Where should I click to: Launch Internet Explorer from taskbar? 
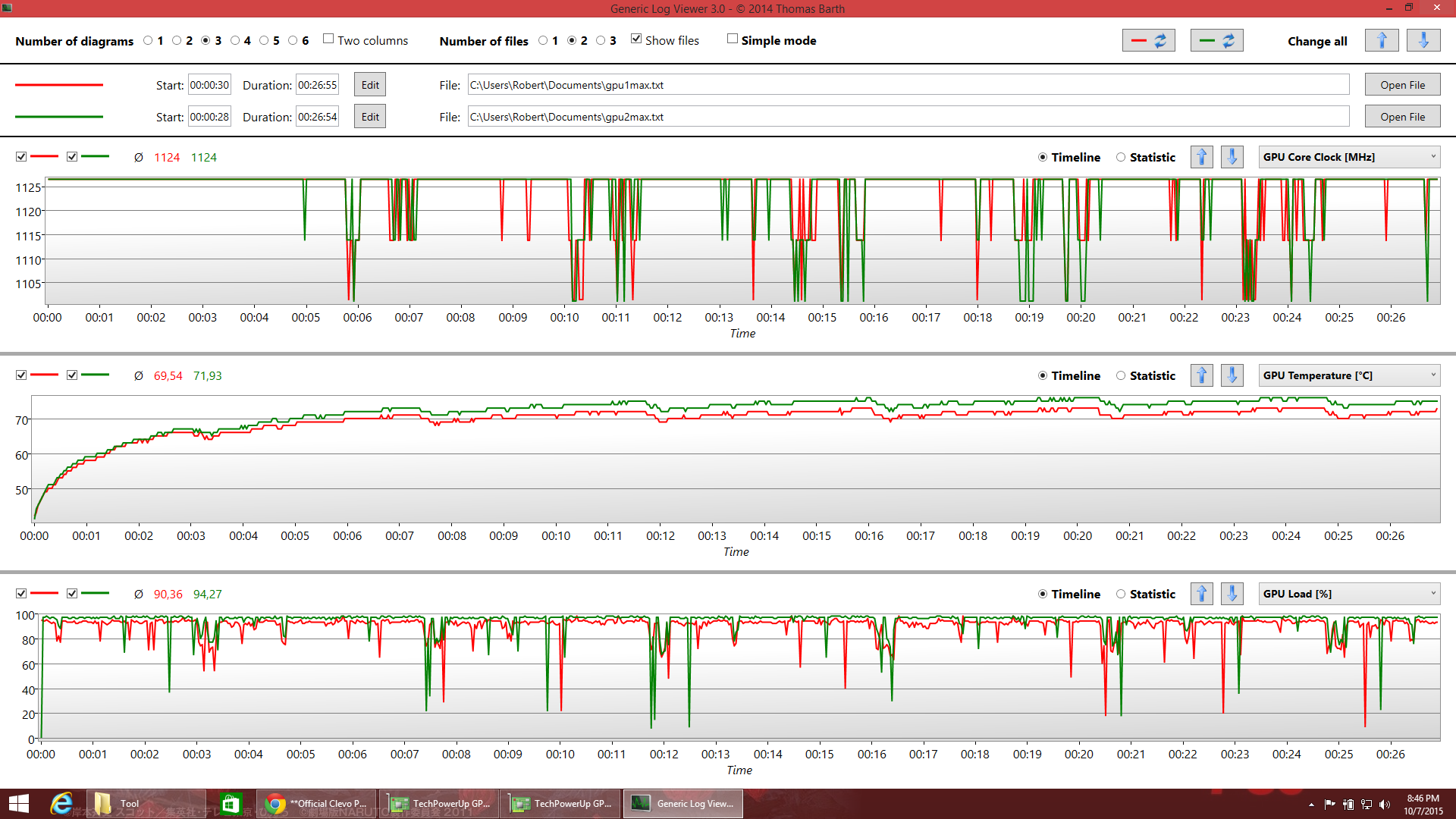click(x=61, y=804)
